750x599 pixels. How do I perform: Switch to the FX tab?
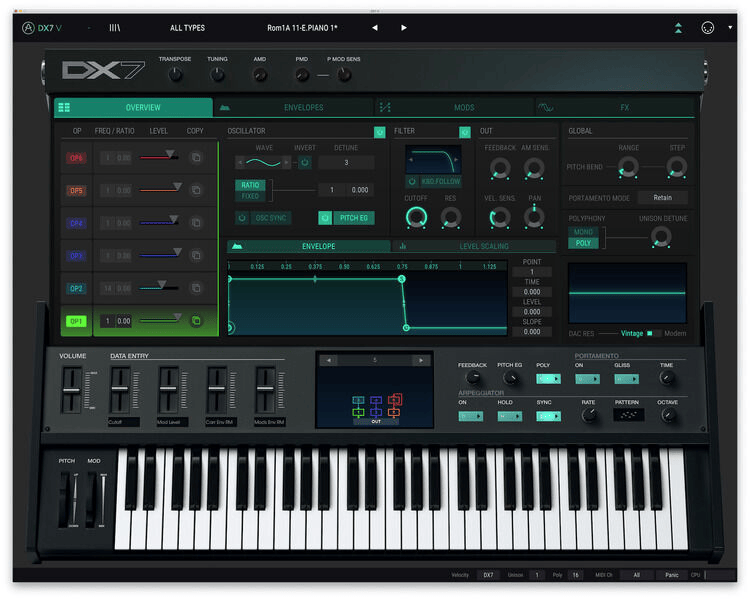coord(615,108)
